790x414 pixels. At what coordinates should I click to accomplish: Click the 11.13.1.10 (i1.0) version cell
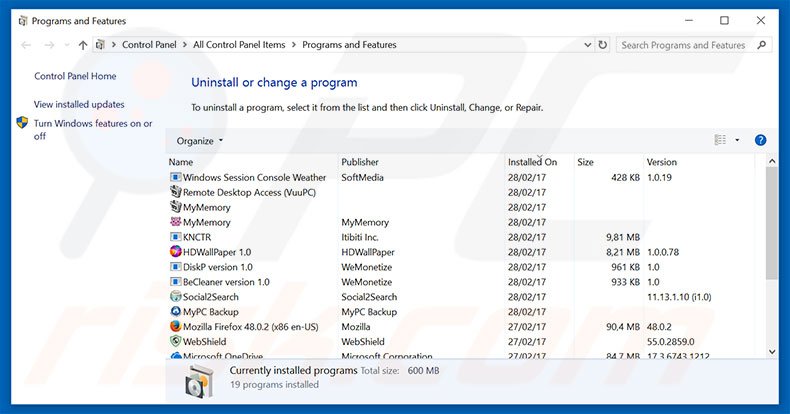(x=679, y=297)
